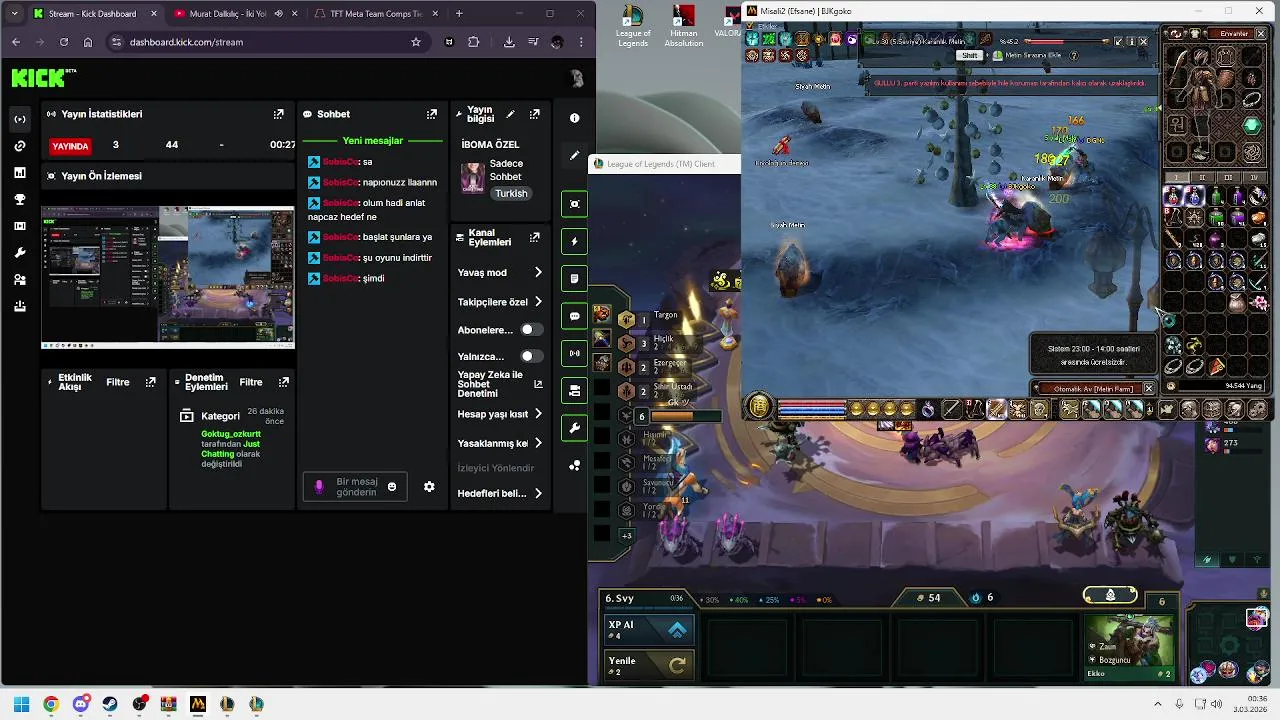This screenshot has height=720, width=1280.
Task: Toggle the moderation log widget in right bar
Action: click(575, 278)
